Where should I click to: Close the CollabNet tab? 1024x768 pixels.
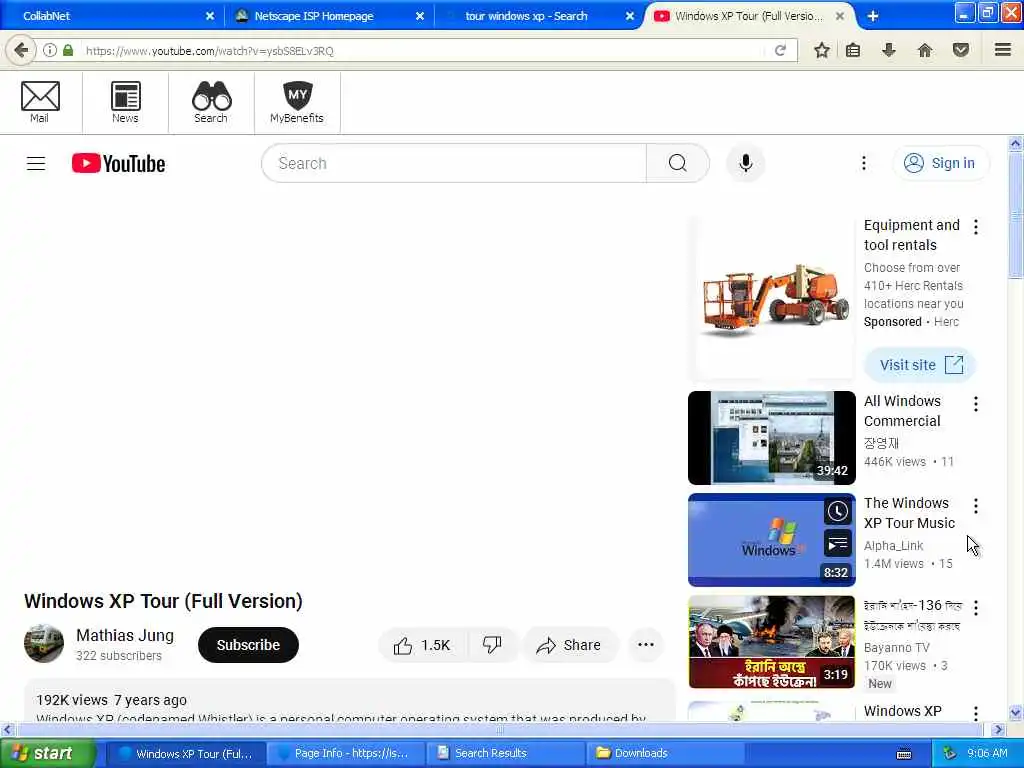[210, 16]
